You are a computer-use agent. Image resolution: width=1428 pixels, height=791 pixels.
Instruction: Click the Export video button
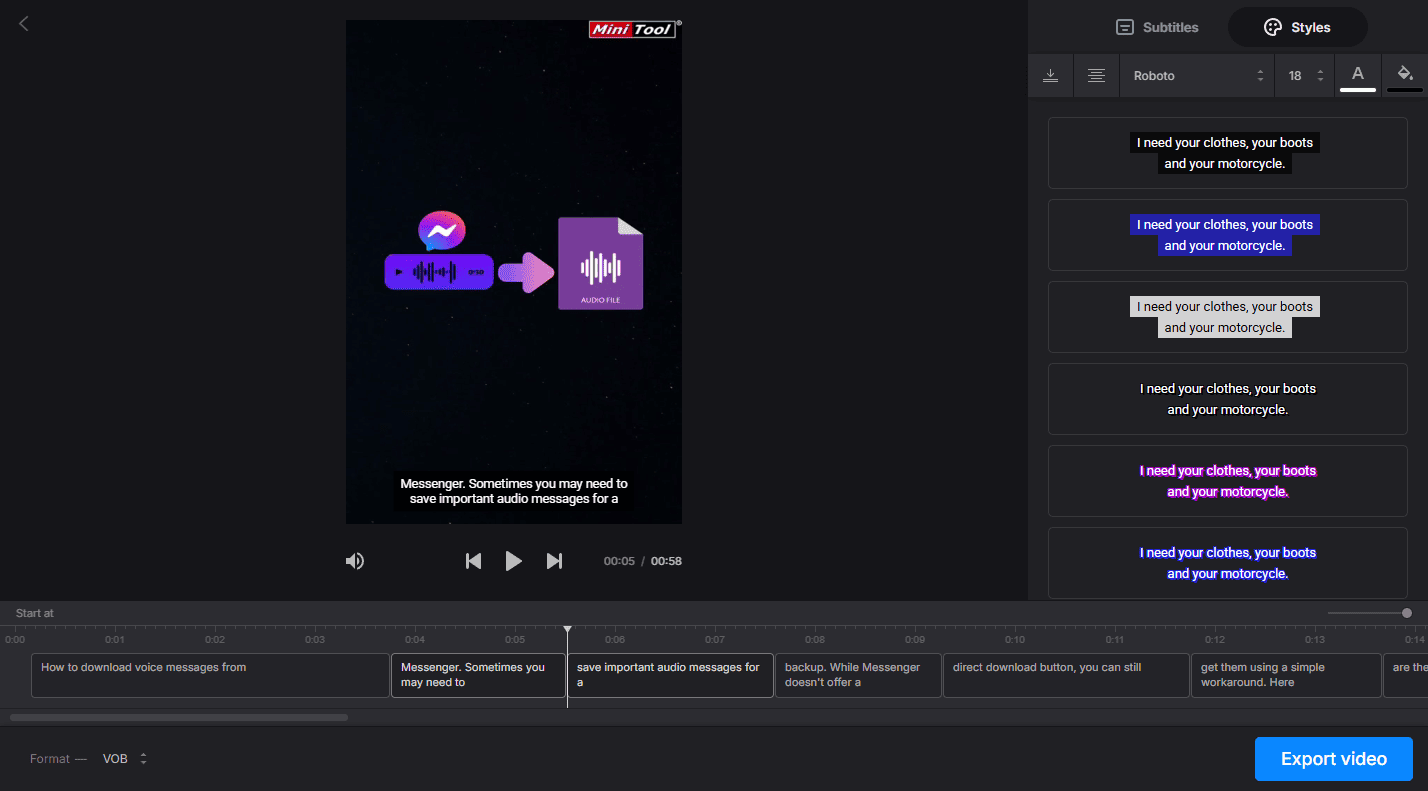tap(1333, 759)
